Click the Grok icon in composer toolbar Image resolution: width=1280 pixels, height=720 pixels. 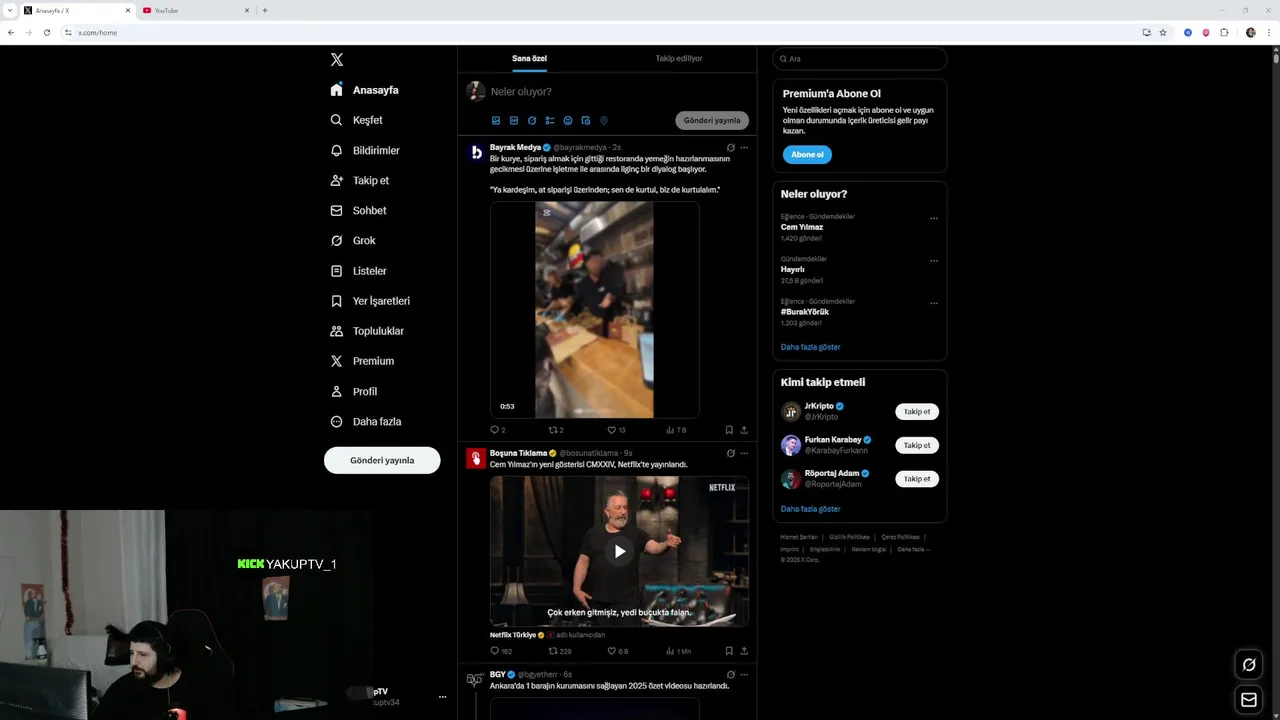click(x=532, y=120)
